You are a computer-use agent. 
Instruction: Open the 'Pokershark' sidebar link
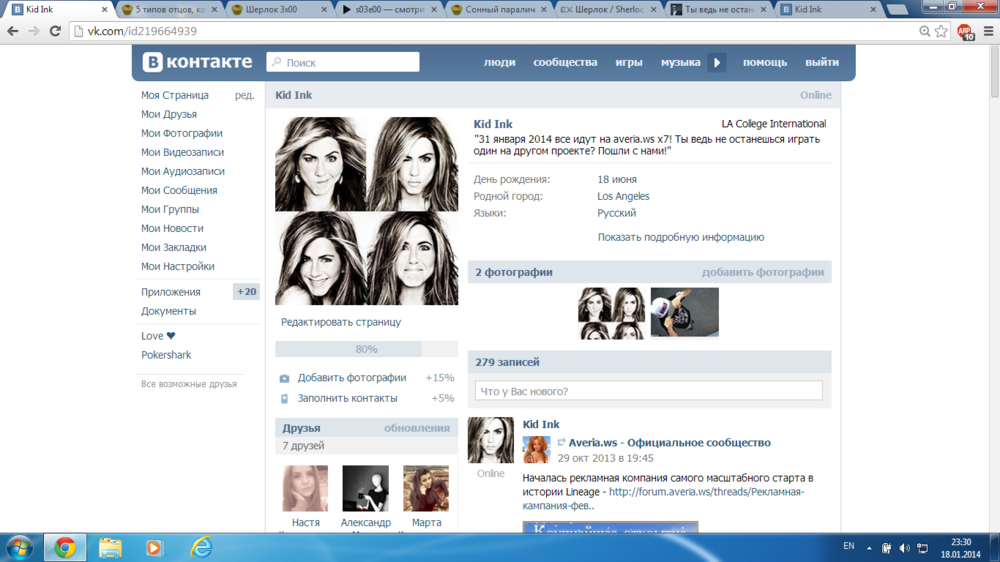tap(166, 355)
